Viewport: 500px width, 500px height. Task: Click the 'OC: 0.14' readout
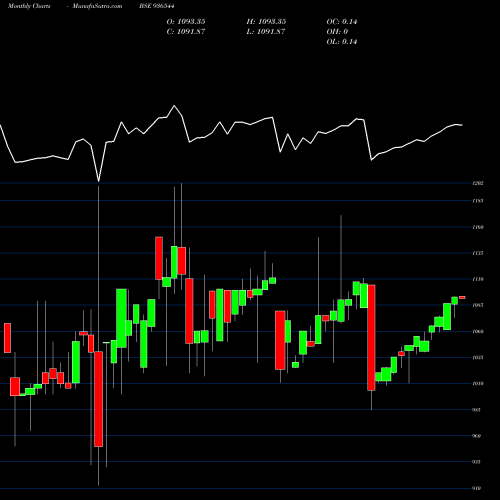[x=342, y=22]
